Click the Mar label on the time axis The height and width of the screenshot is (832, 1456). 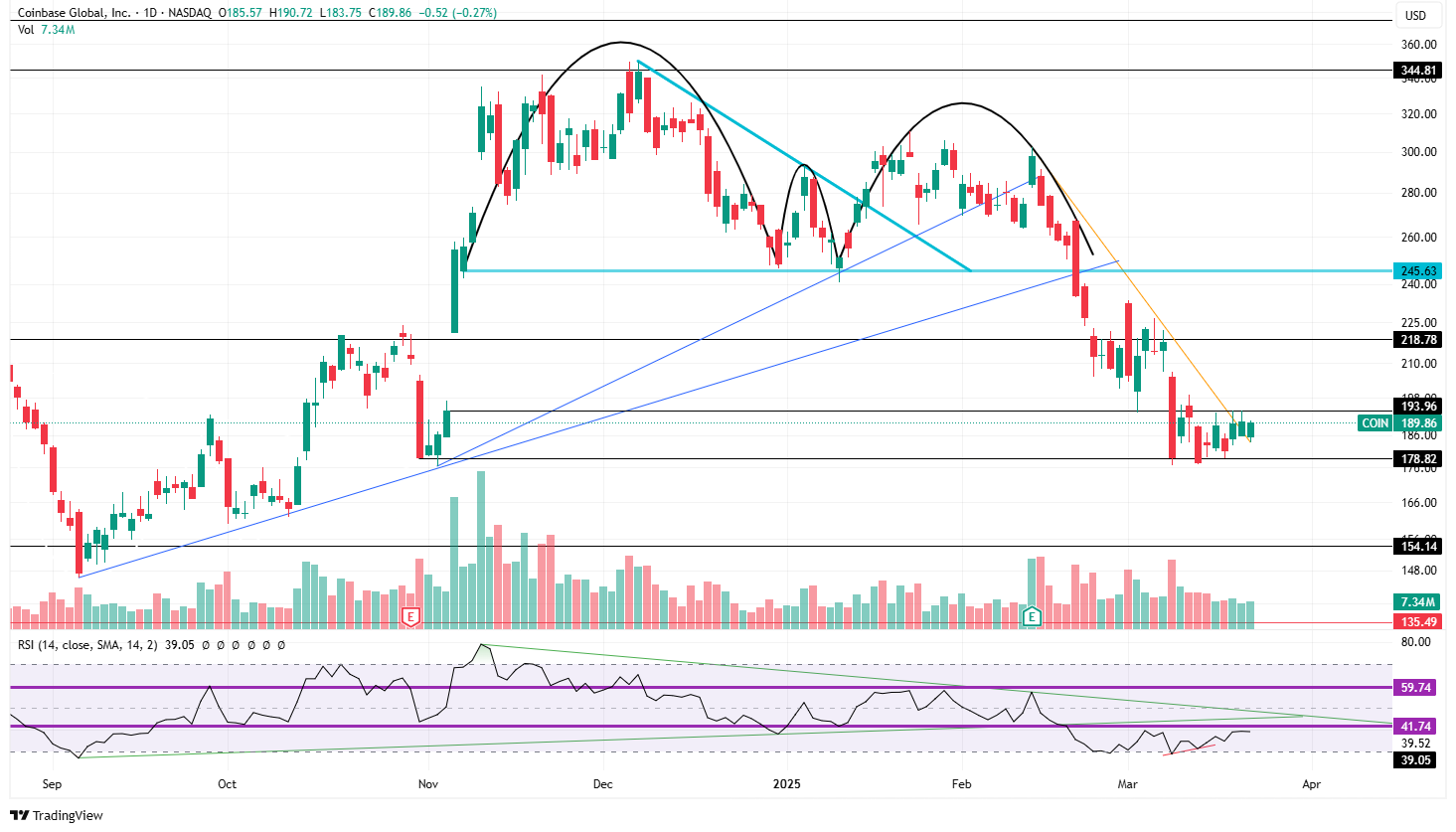click(1127, 784)
